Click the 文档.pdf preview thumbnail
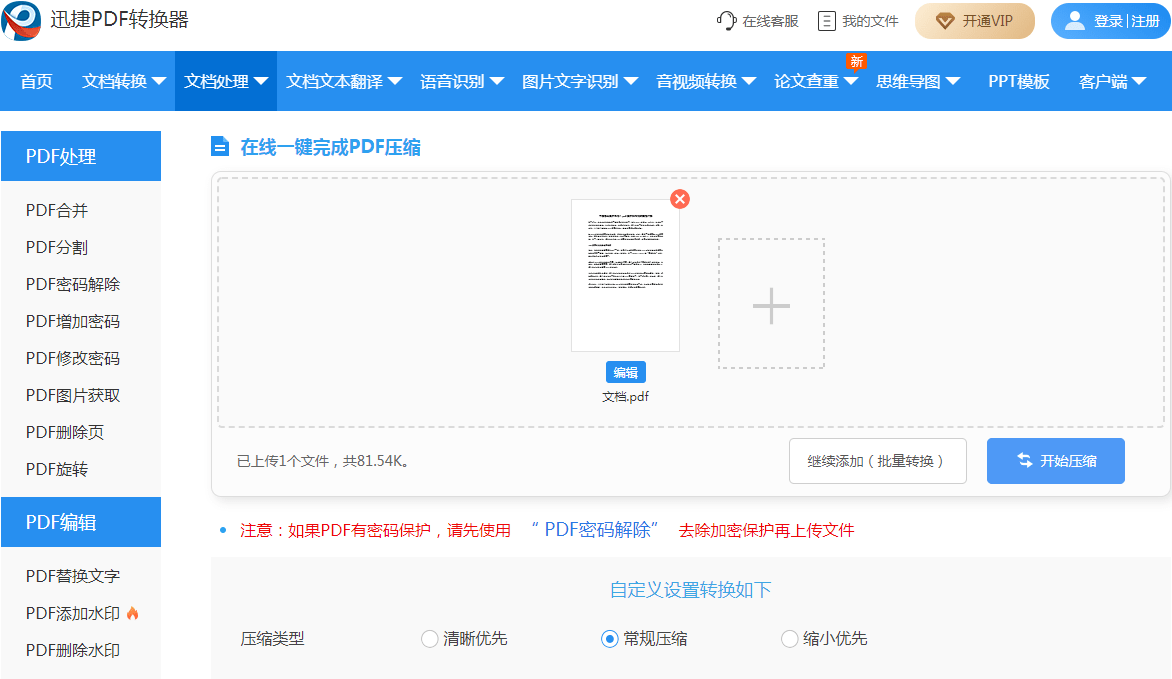The width and height of the screenshot is (1172, 679). [x=625, y=274]
